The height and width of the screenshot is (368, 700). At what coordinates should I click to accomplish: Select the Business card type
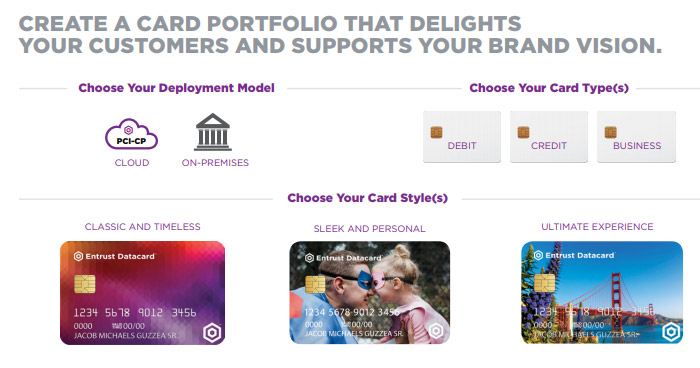pos(636,137)
